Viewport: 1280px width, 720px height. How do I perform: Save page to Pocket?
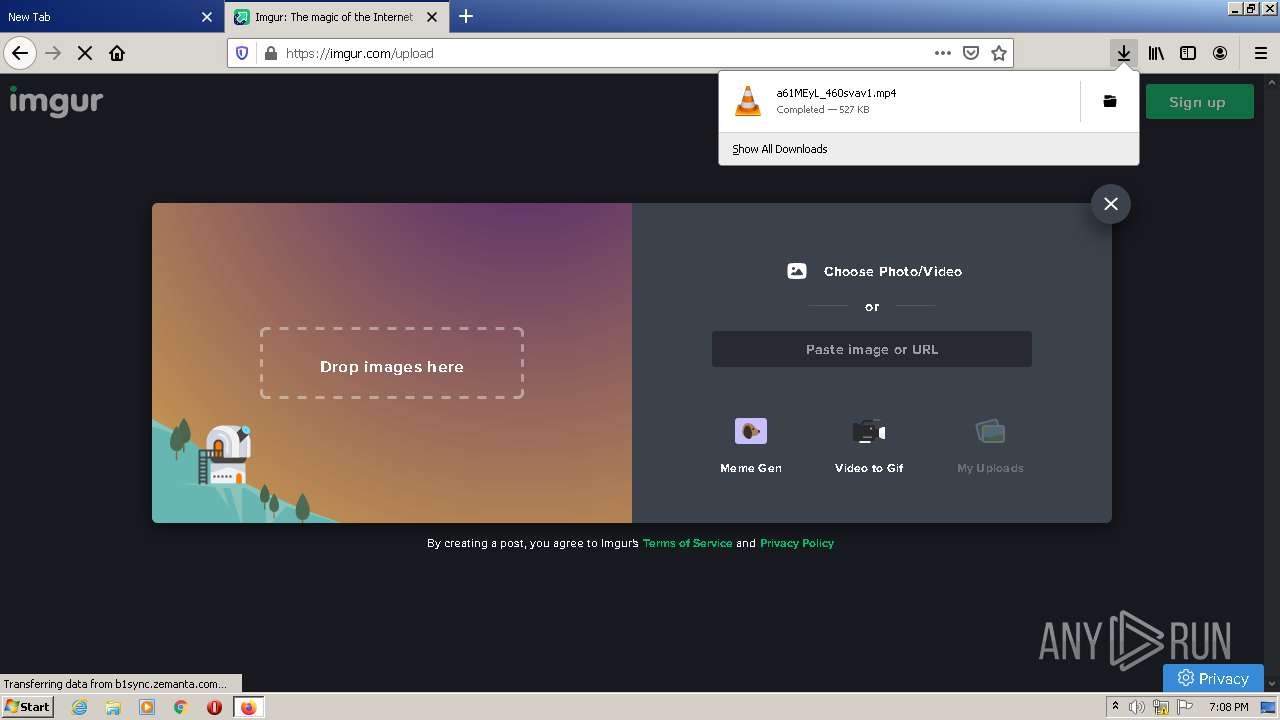pyautogui.click(x=970, y=53)
